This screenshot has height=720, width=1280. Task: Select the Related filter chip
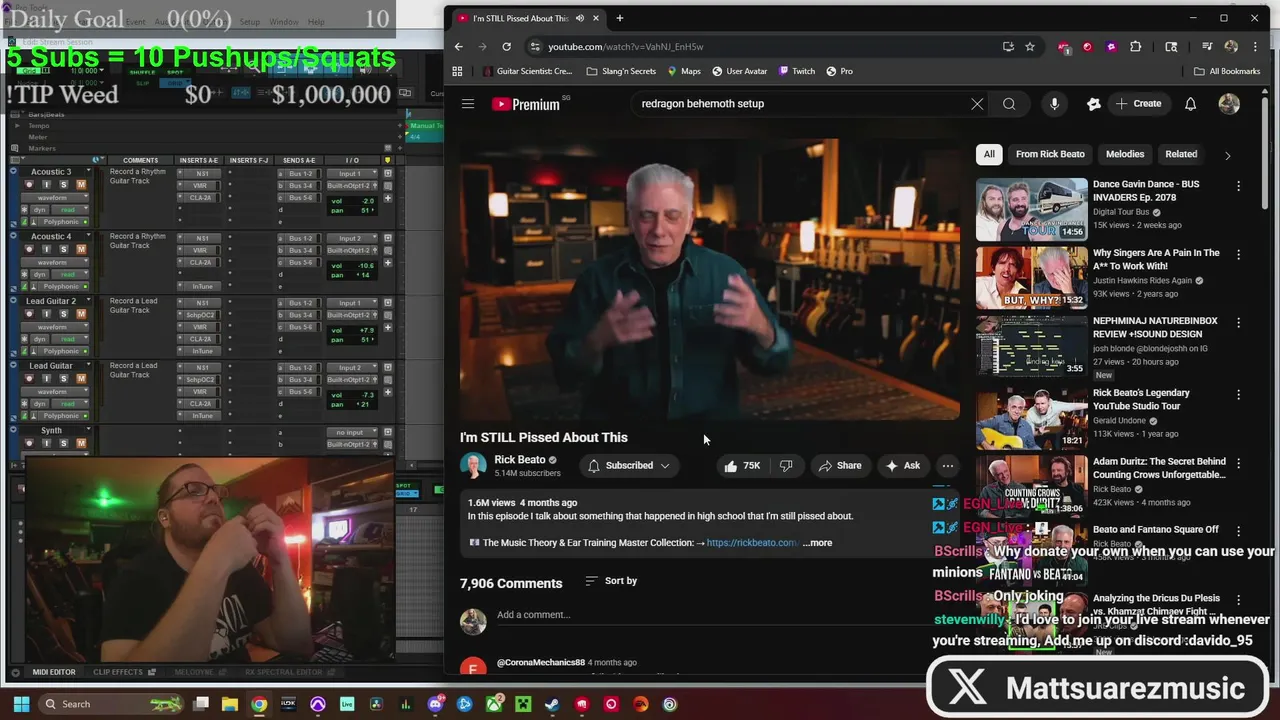tap(1181, 154)
